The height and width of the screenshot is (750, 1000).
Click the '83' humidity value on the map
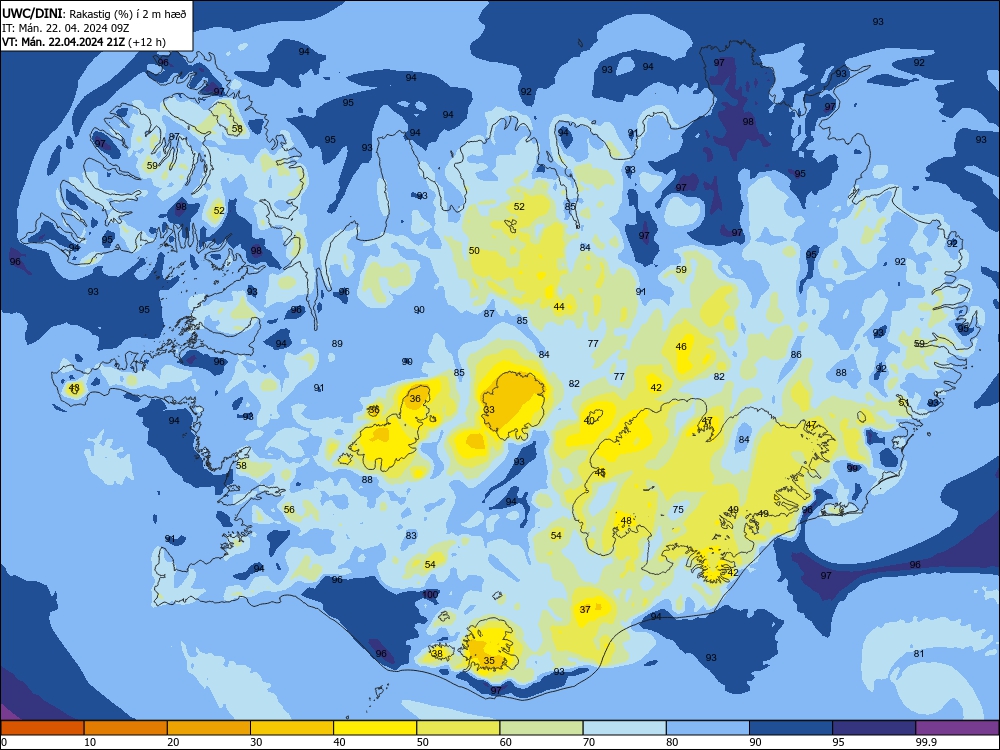(x=411, y=536)
